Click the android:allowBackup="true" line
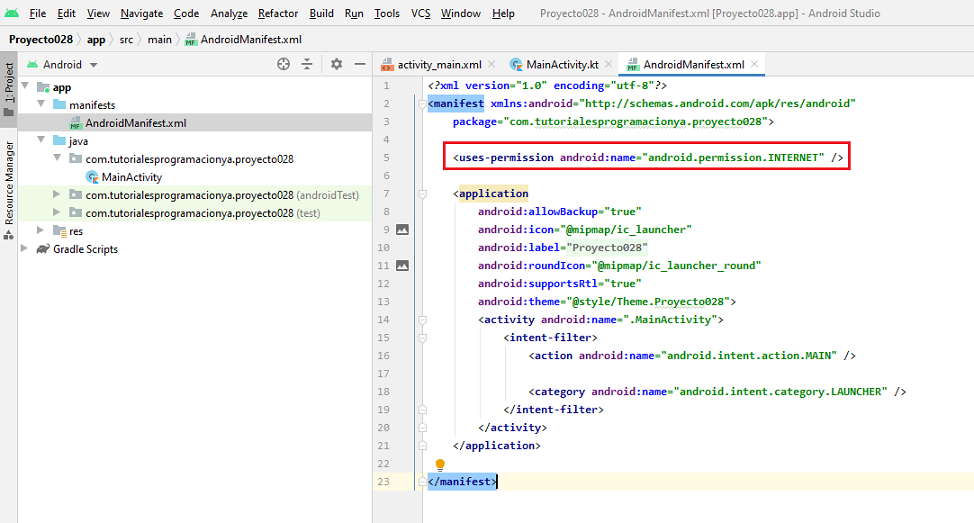Viewport: 974px width, 523px height. [560, 211]
